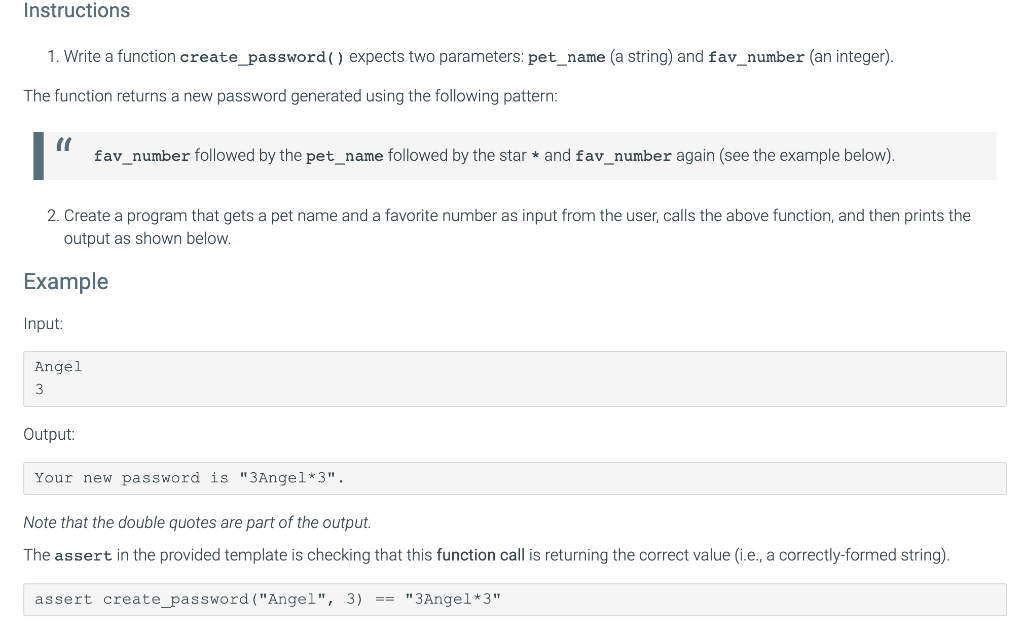The image size is (1024, 631).
Task: Click the dark vertical blockquote bar
Action: click(x=39, y=155)
